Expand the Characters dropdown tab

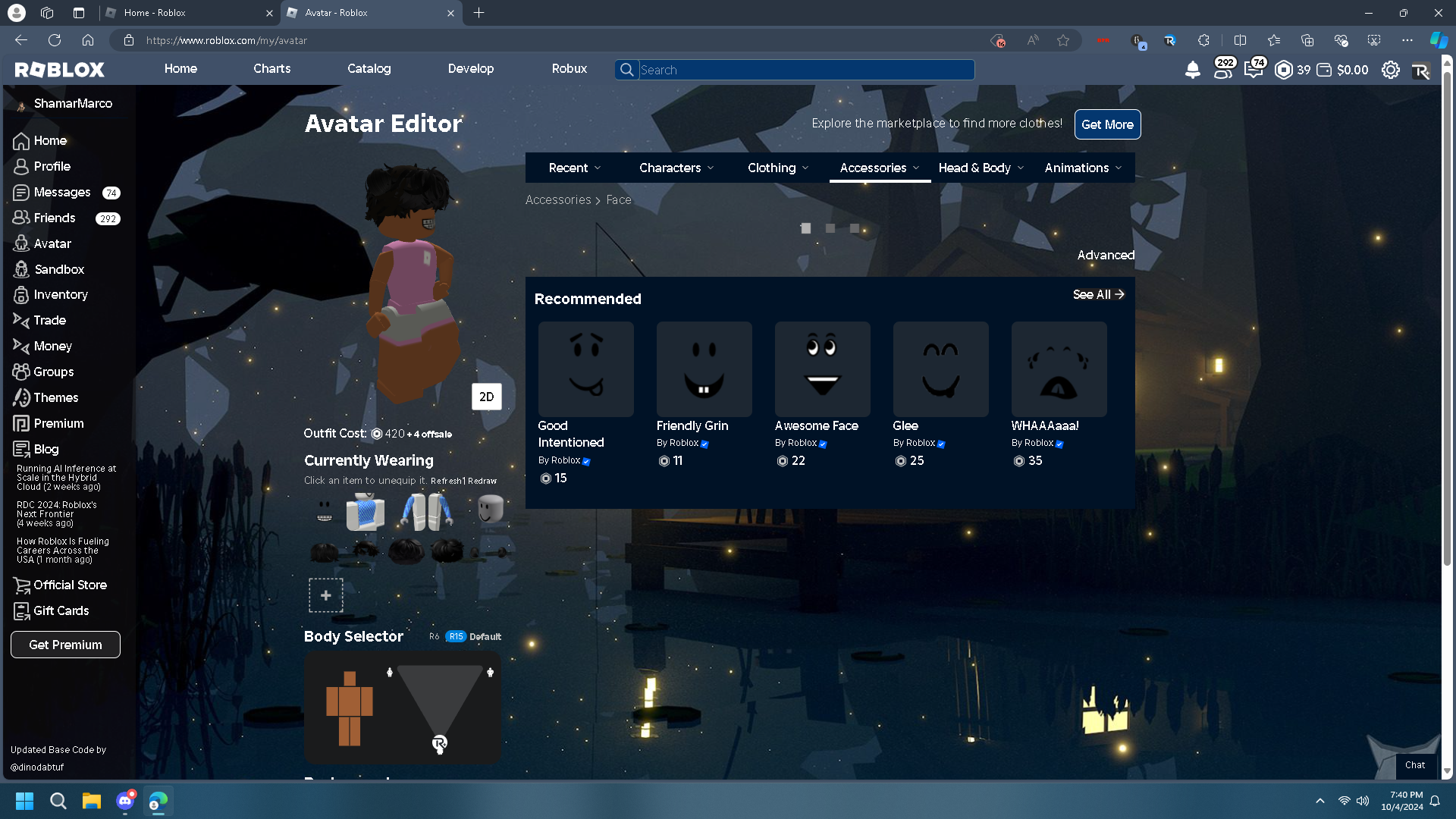[x=676, y=168]
